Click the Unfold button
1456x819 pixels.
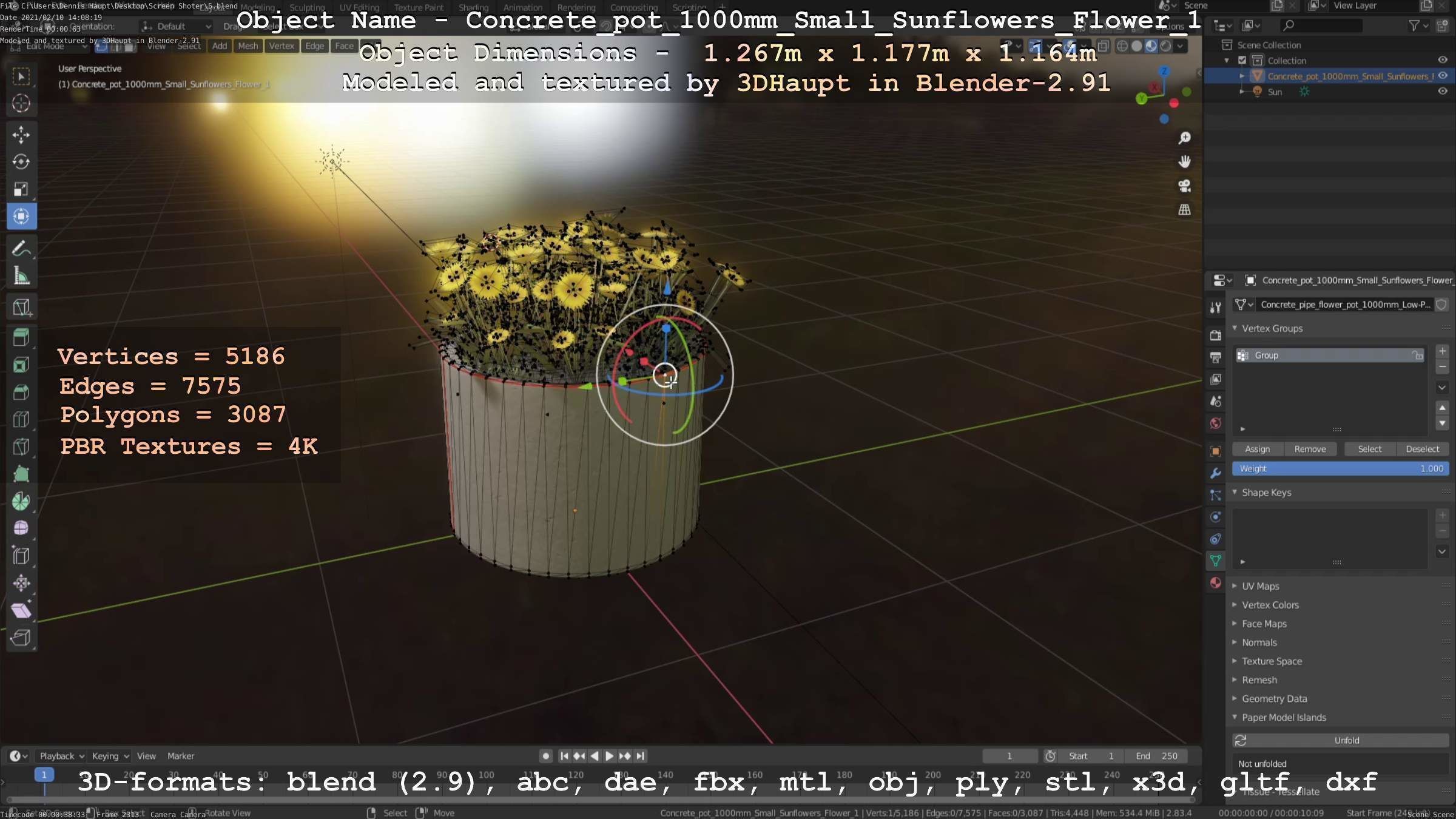[1341, 740]
